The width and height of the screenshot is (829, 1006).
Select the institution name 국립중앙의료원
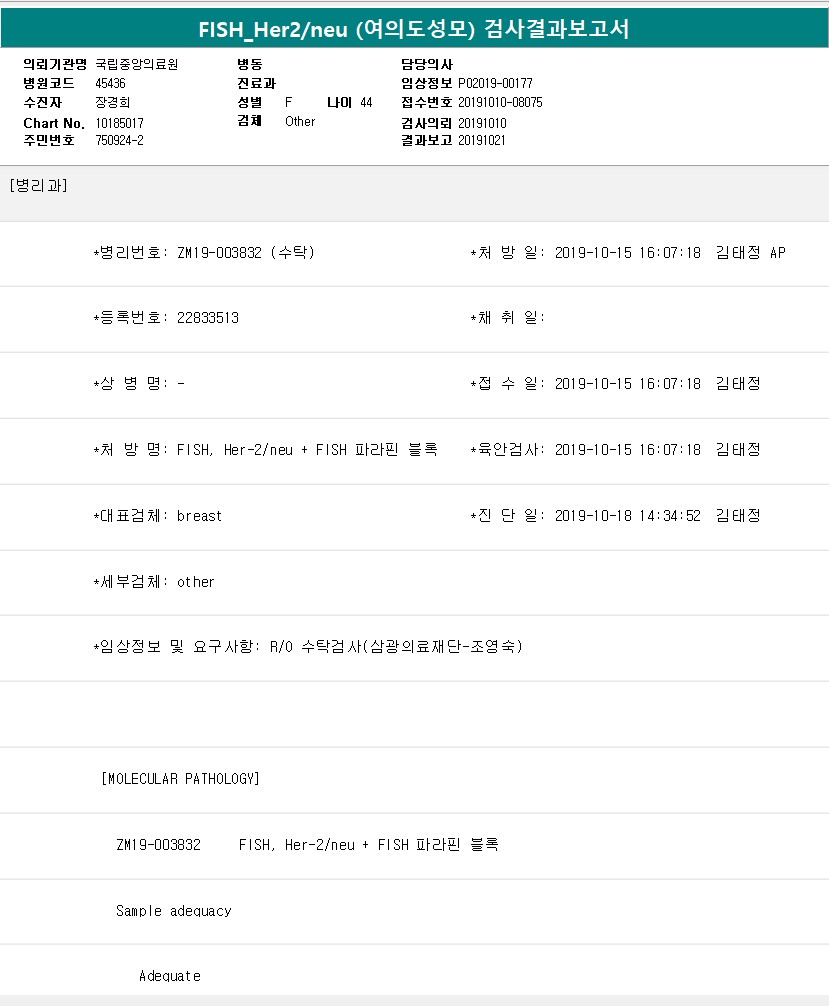(143, 64)
